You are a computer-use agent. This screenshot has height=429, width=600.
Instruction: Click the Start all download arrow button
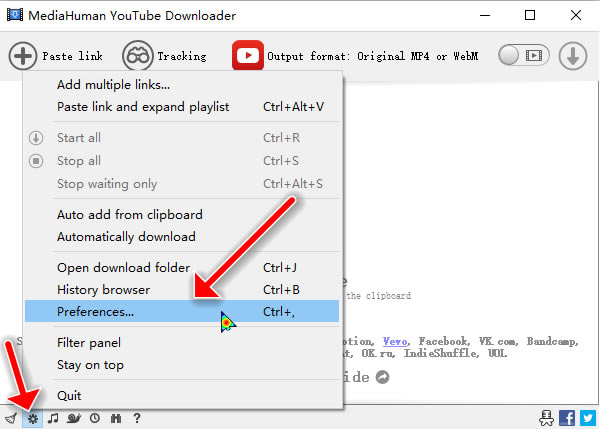(573, 56)
